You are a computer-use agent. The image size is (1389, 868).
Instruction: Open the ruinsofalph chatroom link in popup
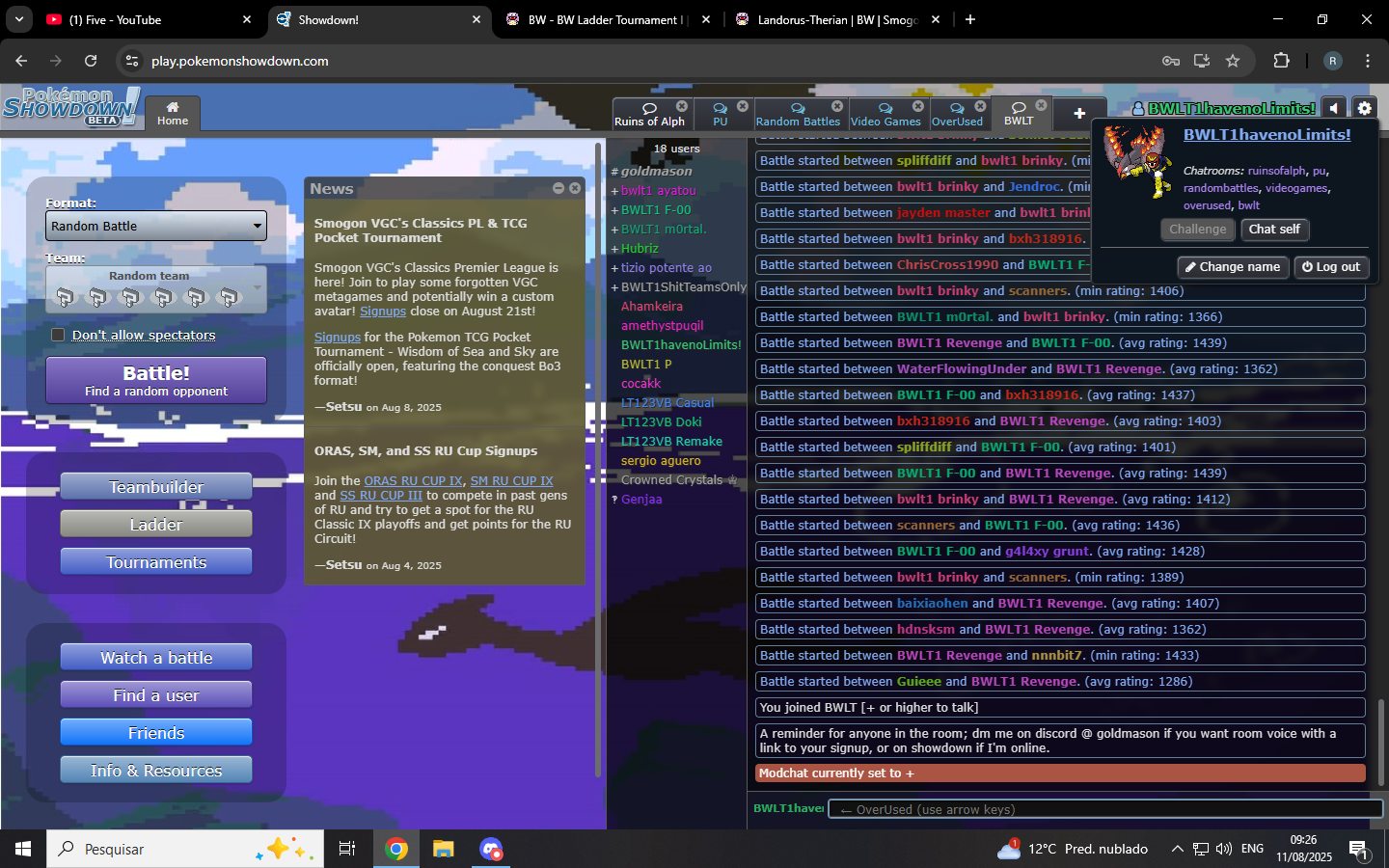(1276, 171)
